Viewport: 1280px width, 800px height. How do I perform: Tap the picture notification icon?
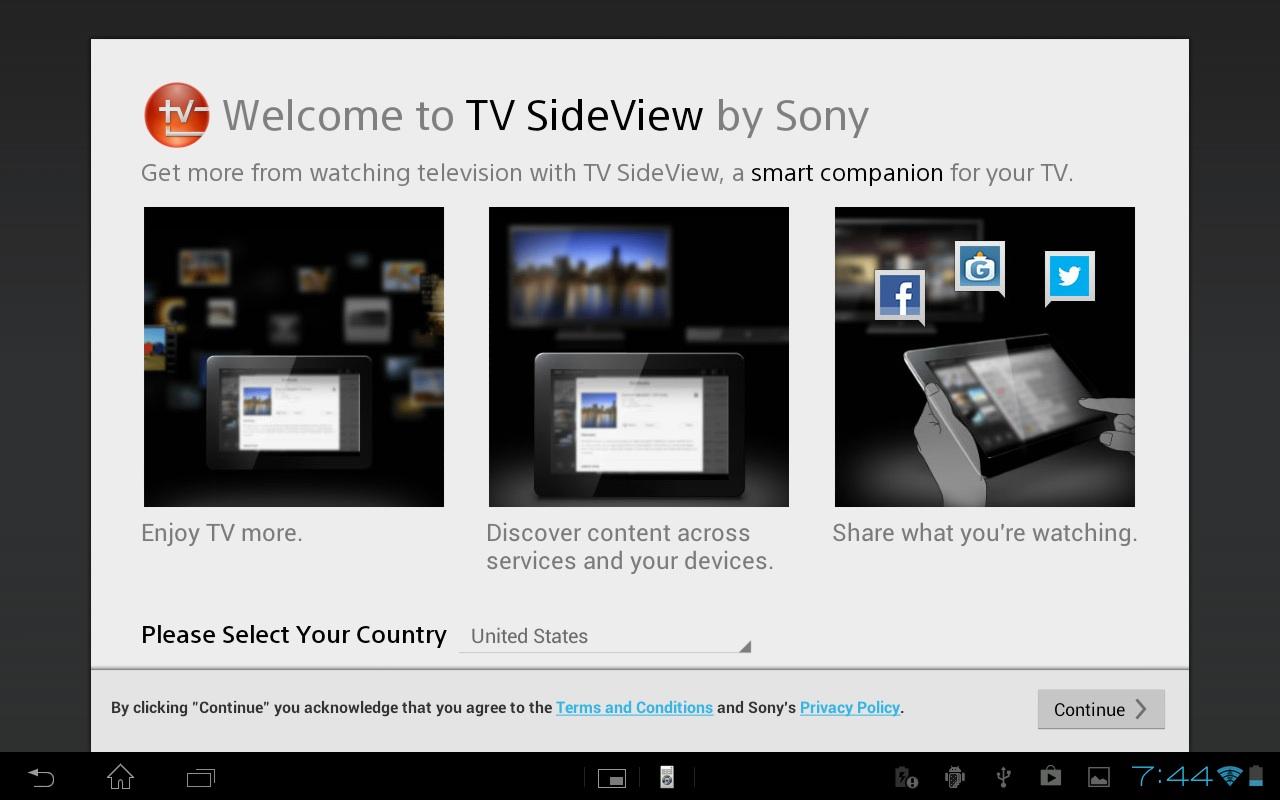[1099, 777]
